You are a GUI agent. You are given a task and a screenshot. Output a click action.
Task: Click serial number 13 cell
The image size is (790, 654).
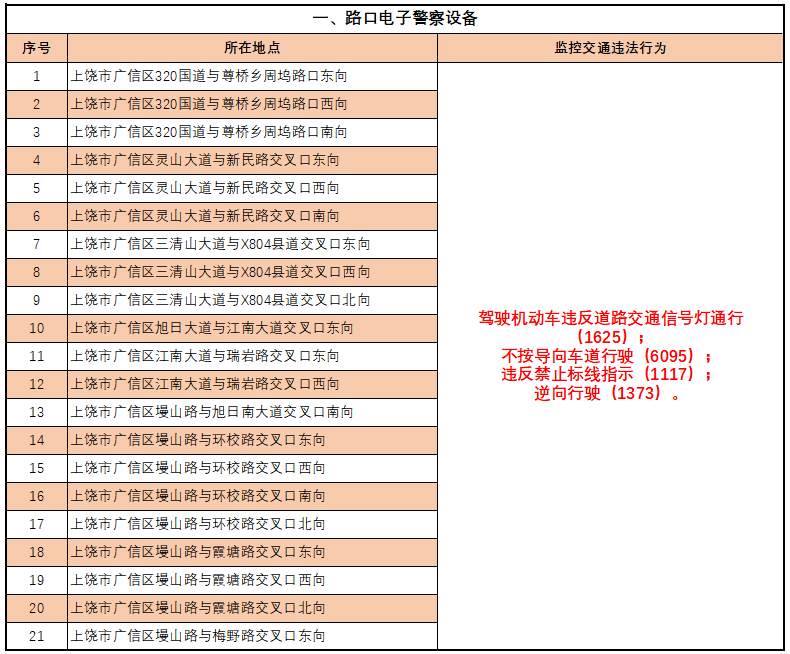click(36, 412)
